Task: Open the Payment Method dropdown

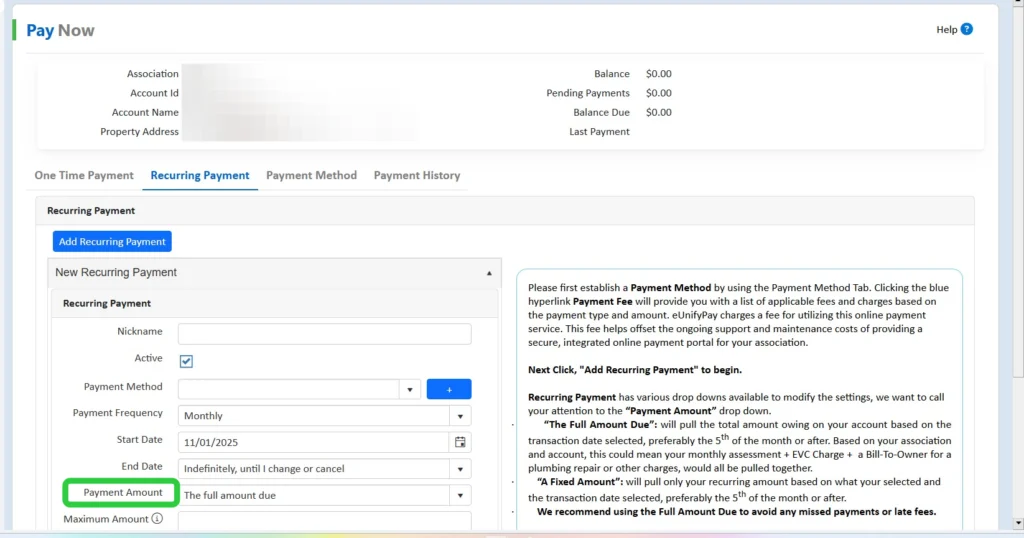Action: 410,389
